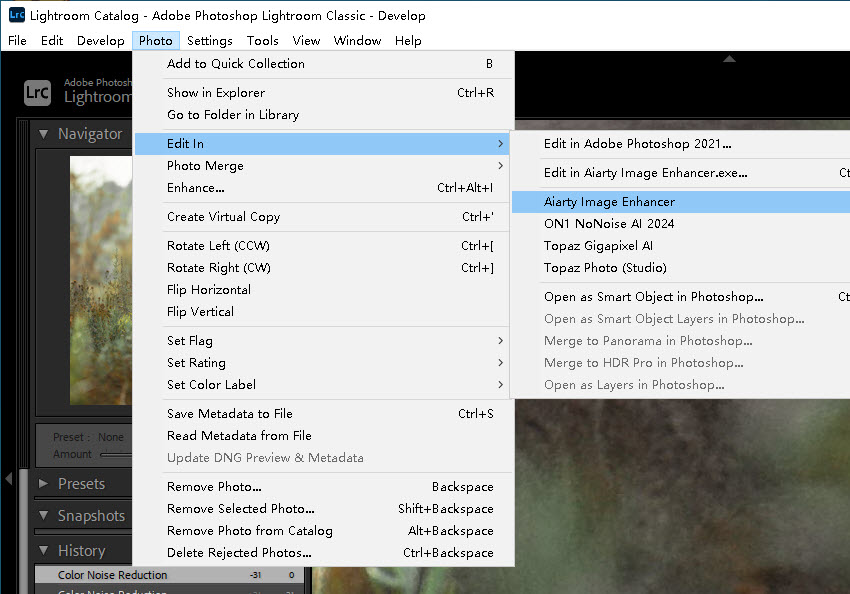The height and width of the screenshot is (594, 850).
Task: Choose Flip Vertical
Action: point(322,312)
